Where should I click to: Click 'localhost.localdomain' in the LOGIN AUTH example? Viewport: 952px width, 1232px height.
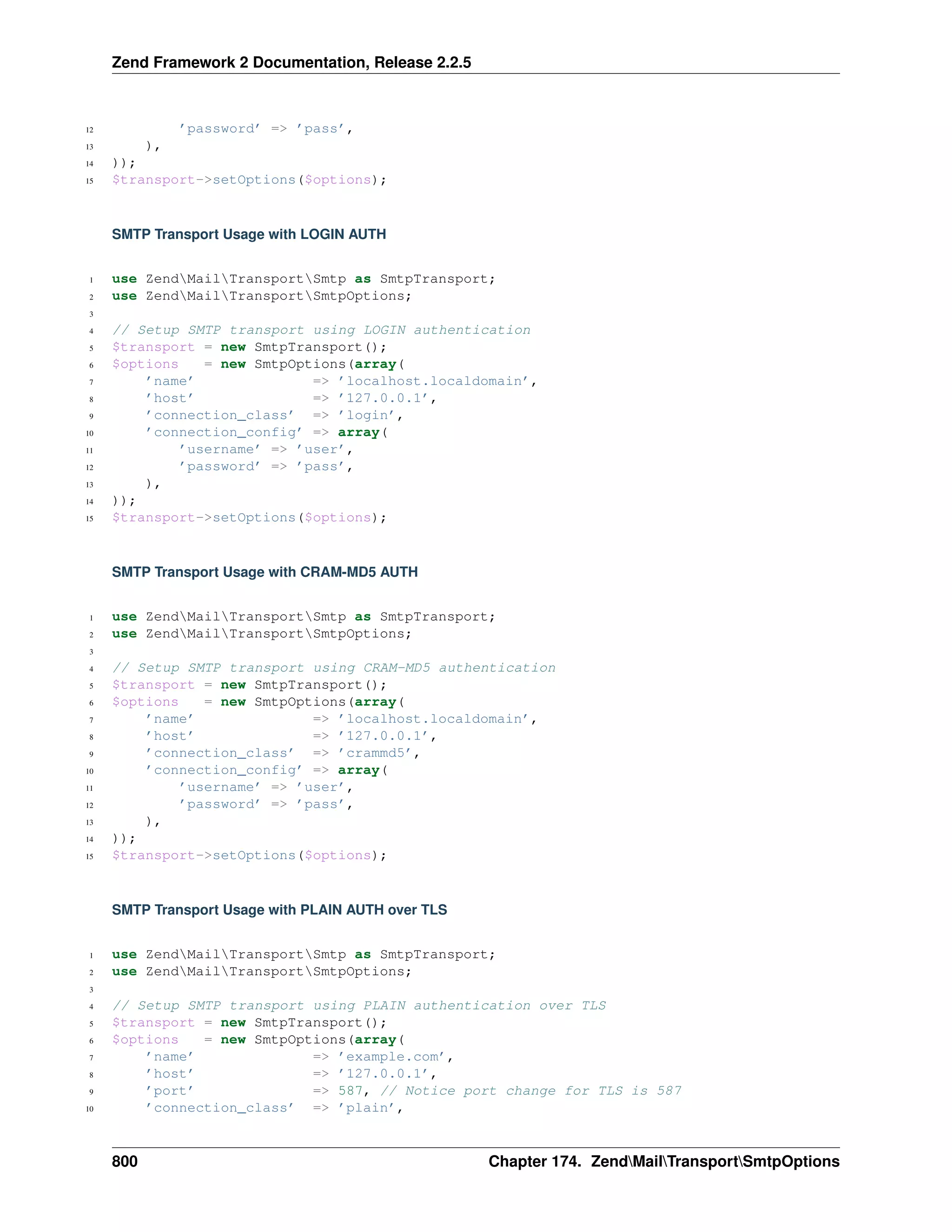pos(433,381)
